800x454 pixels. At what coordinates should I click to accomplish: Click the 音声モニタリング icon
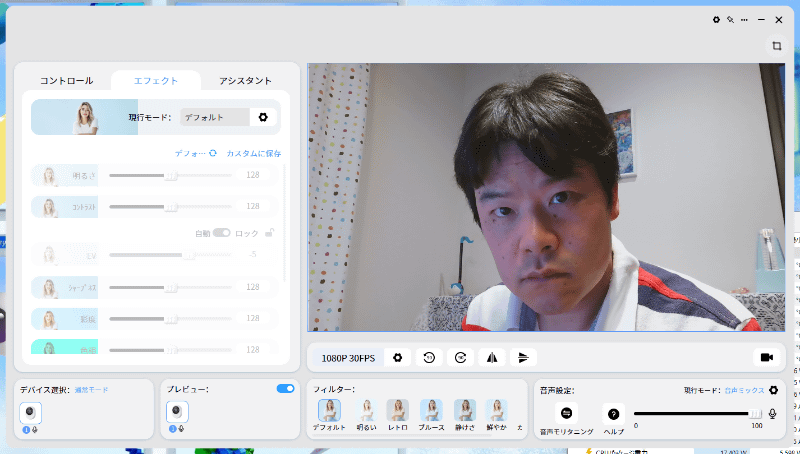[566, 413]
